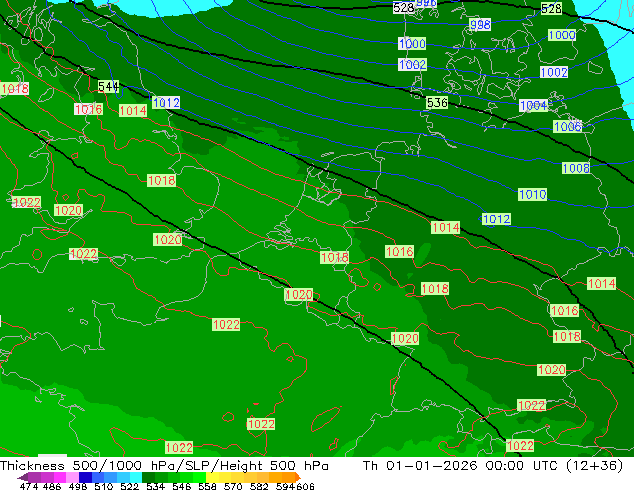Click the blue 1004 pressure label
634x490 pixels.
[x=533, y=106]
